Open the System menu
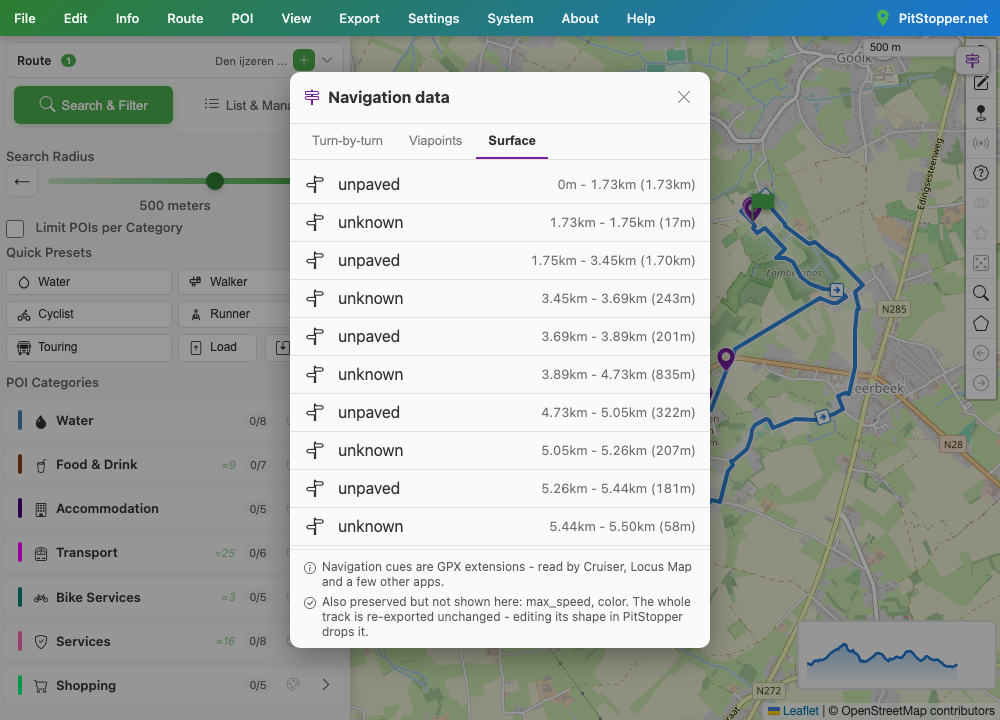The image size is (1000, 720). point(510,18)
